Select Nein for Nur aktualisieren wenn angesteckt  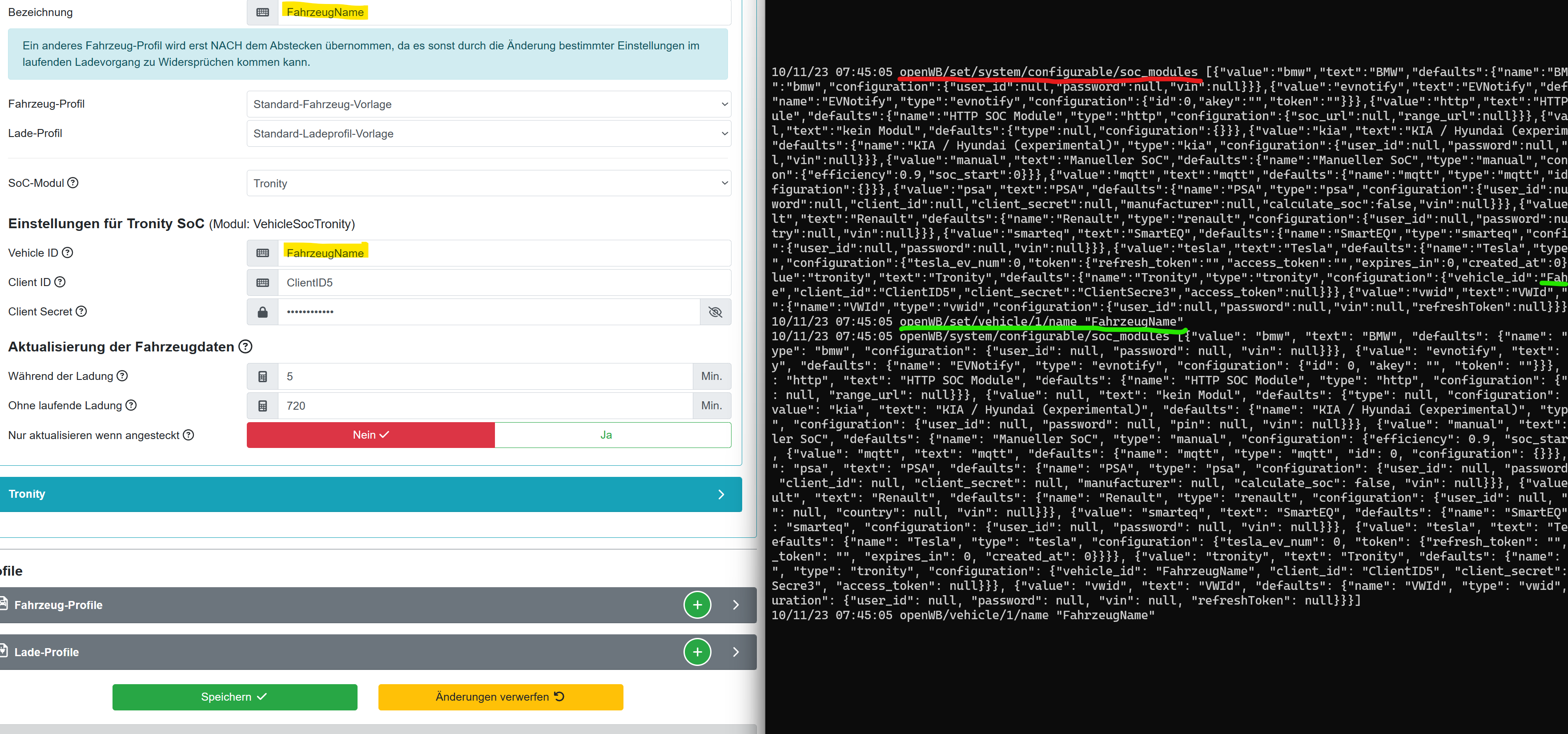(x=371, y=435)
